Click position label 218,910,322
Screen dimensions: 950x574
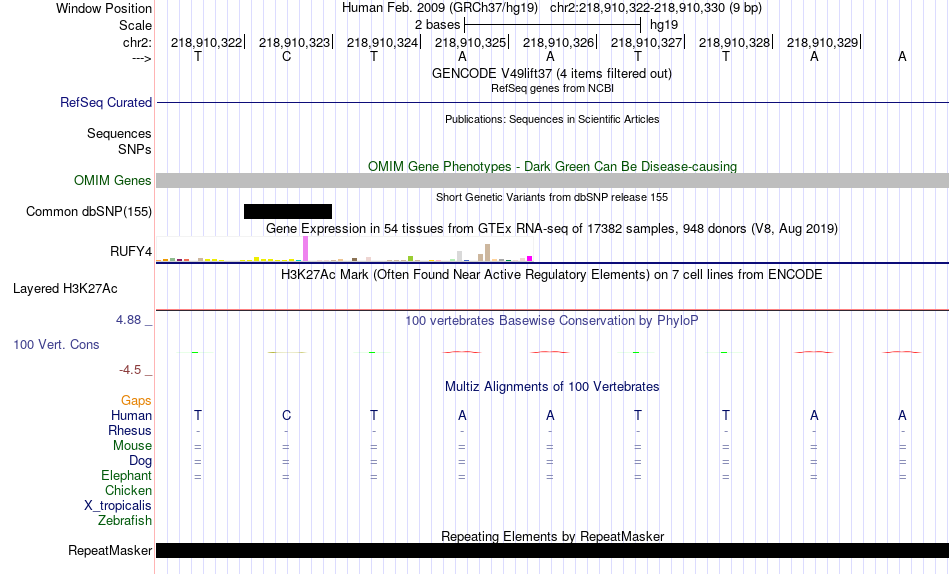point(206,42)
